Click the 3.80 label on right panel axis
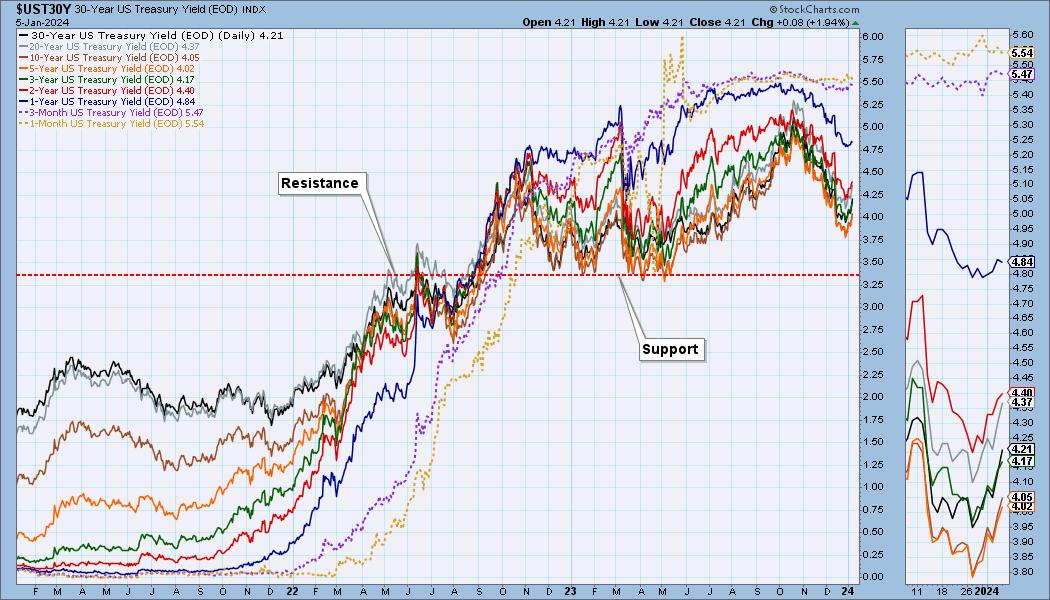 pos(1022,572)
